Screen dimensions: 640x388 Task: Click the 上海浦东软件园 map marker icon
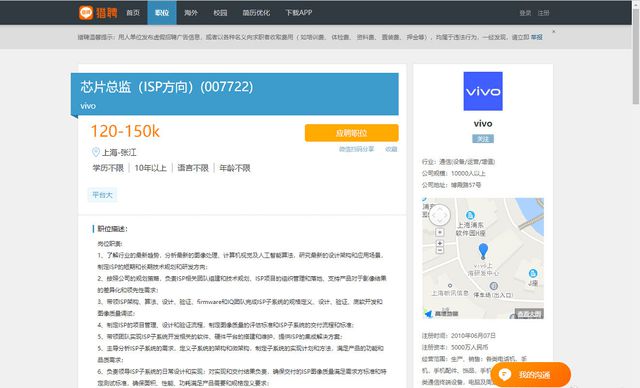[x=470, y=215]
